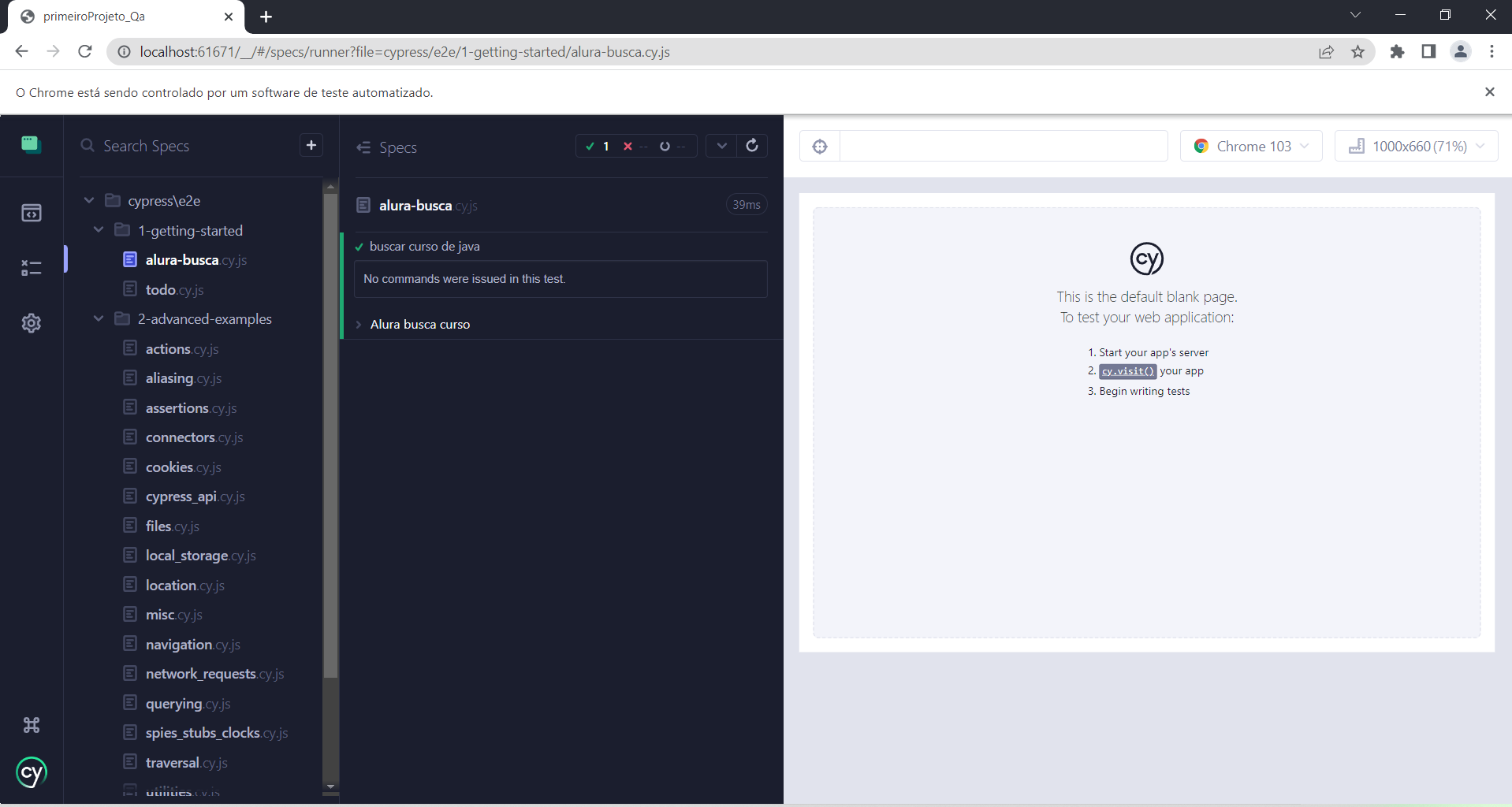Open the traversal.cy.js spec

186,763
